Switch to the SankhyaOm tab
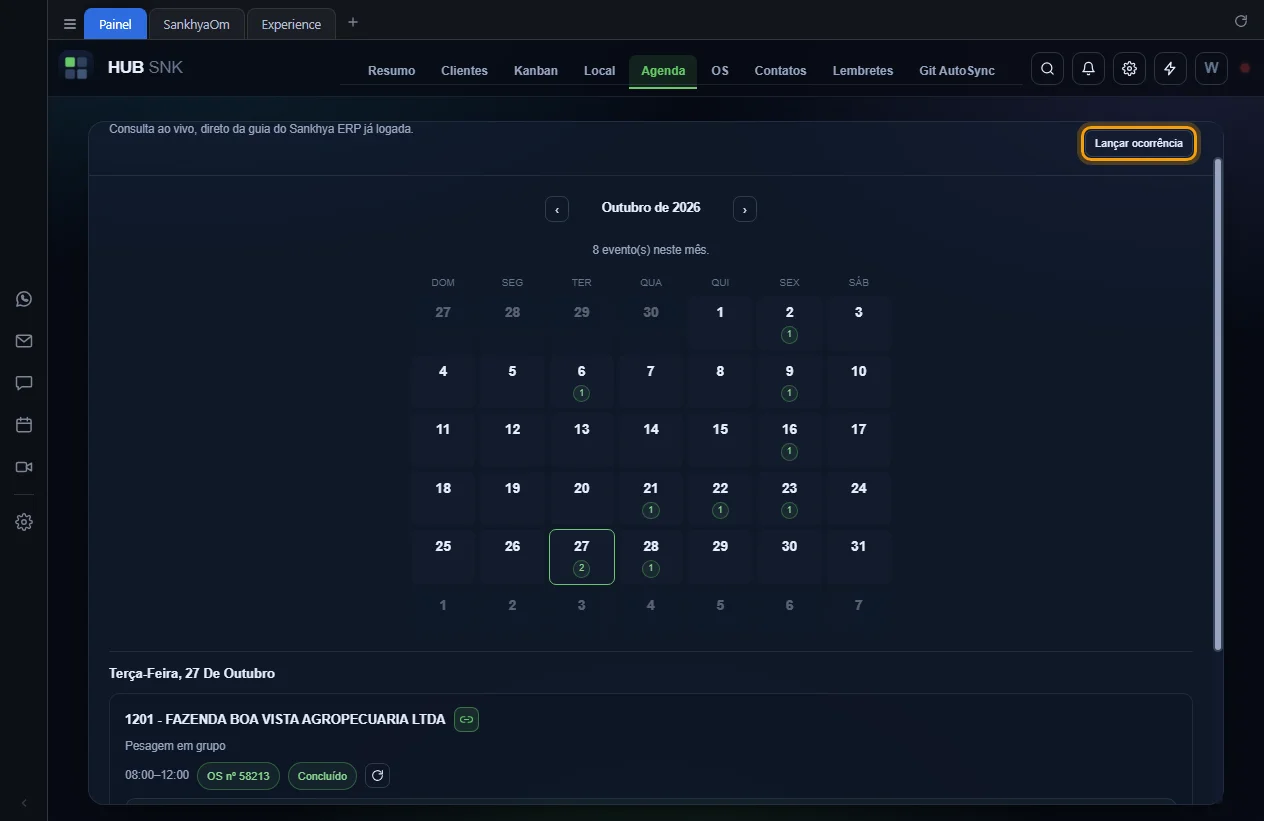The height and width of the screenshot is (821, 1264). click(x=197, y=24)
